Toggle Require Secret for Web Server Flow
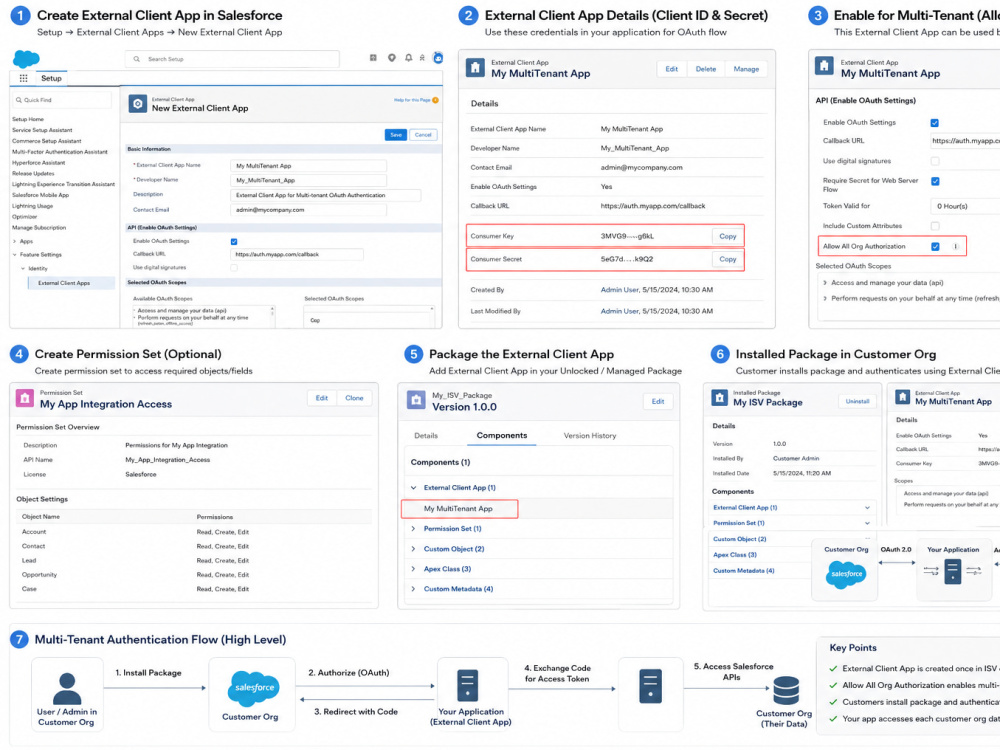This screenshot has width=1000, height=750. [x=935, y=182]
